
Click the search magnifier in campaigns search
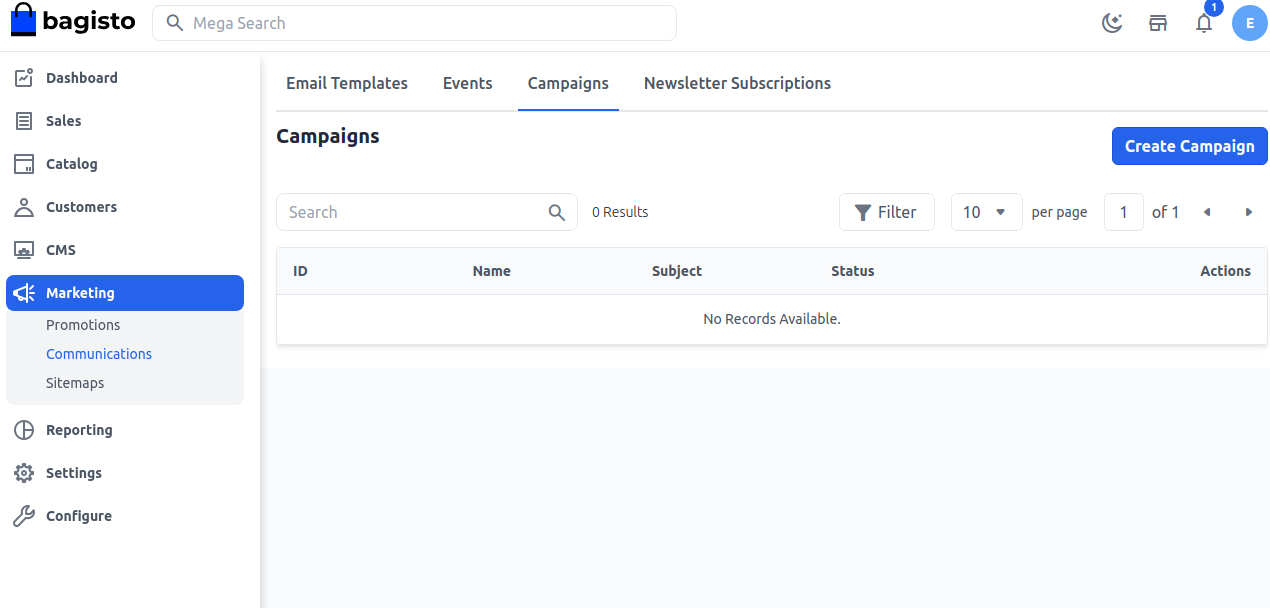click(x=557, y=212)
